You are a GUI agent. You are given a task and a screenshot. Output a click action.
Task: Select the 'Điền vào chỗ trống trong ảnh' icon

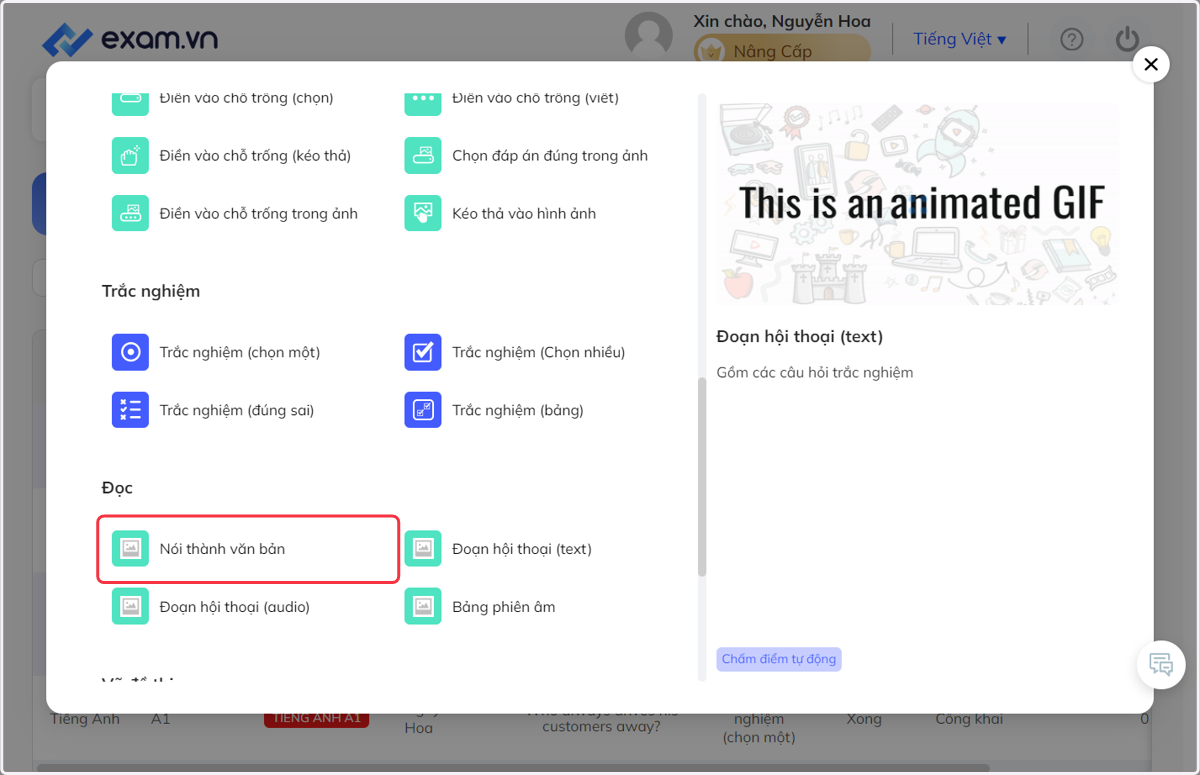pos(130,213)
